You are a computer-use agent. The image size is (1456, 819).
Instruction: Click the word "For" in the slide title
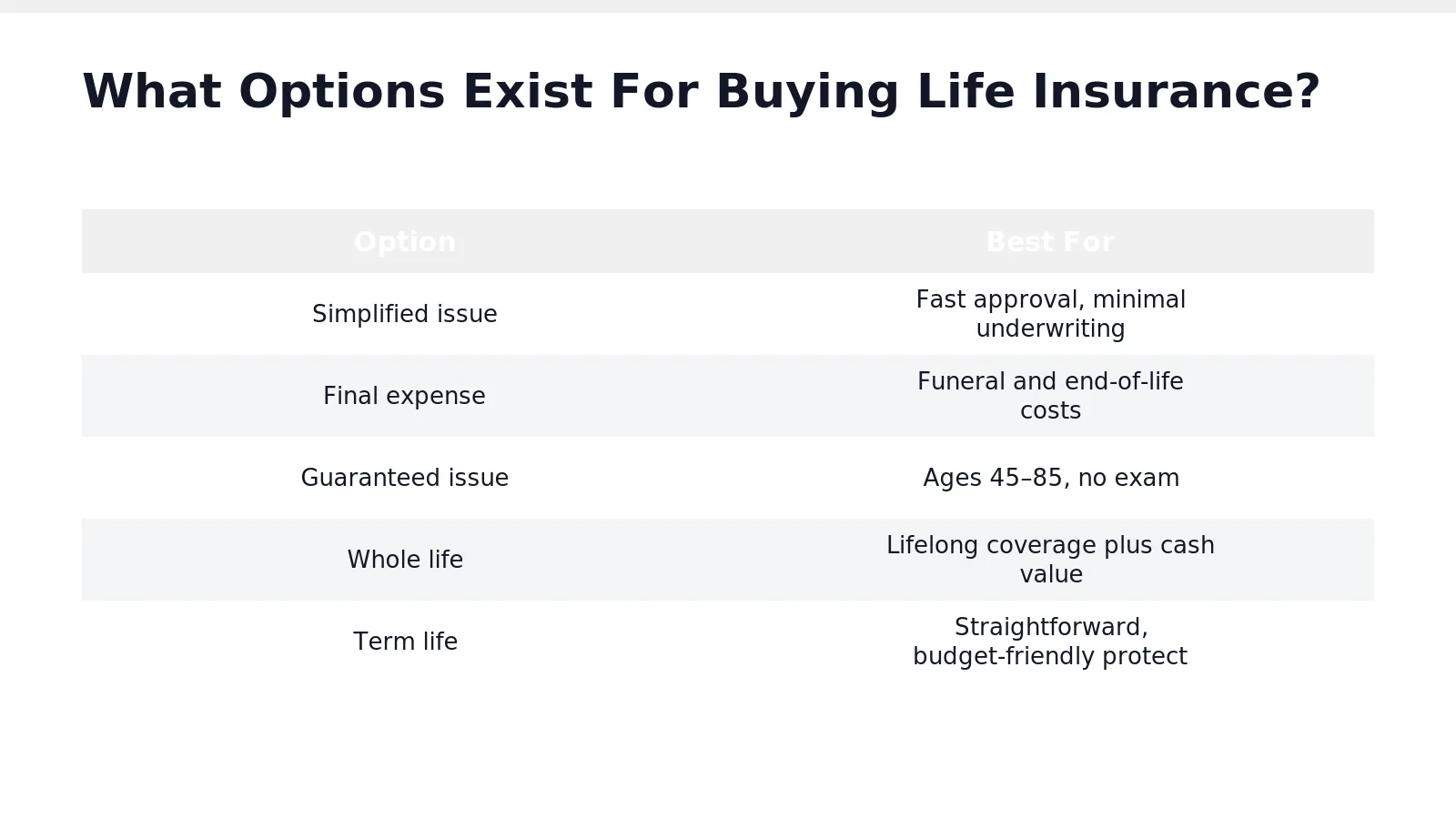pos(653,92)
